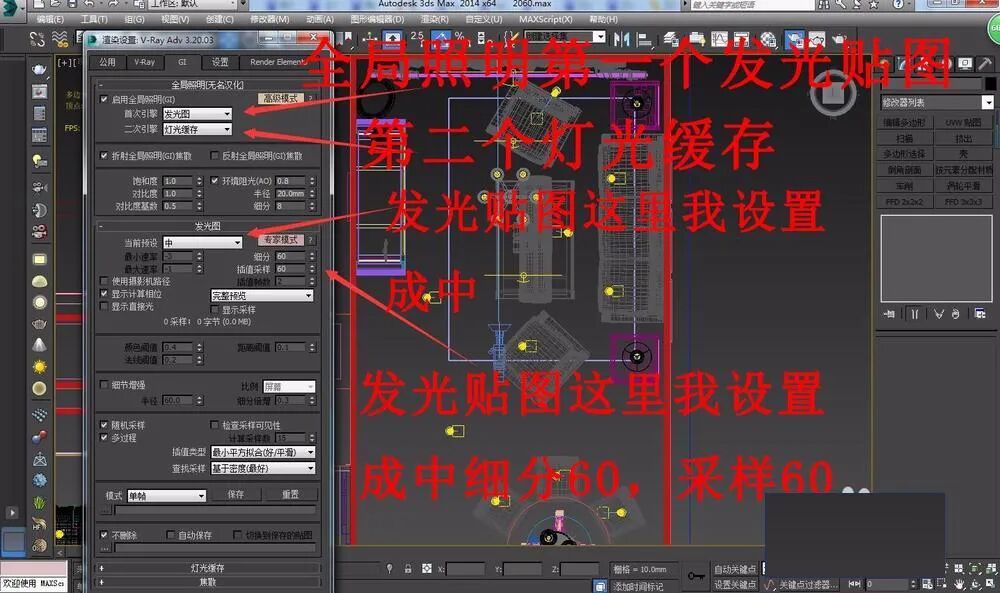The width and height of the screenshot is (1000, 593).
Task: Open the MAXScript(X) menu
Action: coord(545,20)
